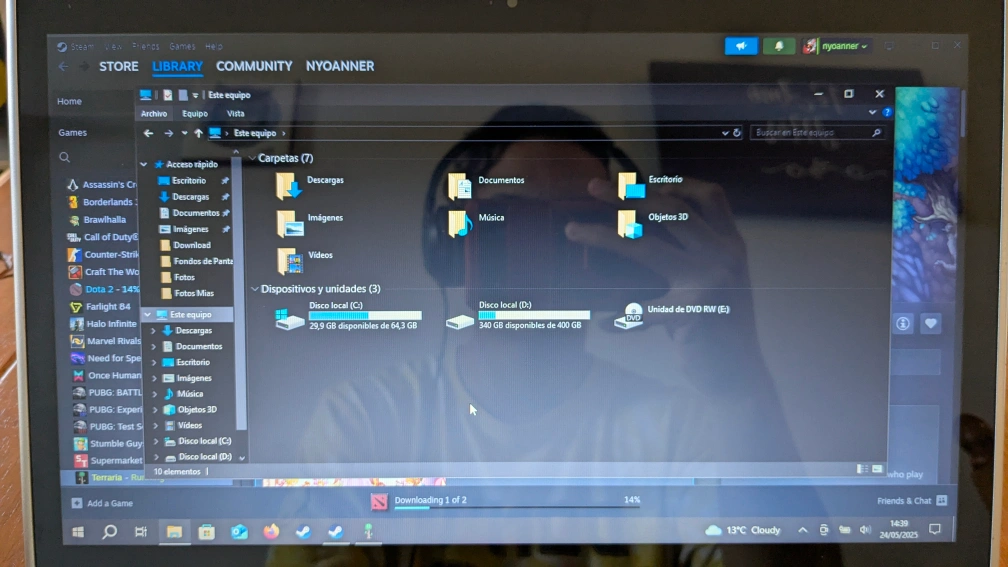This screenshot has width=1008, height=567.
Task: Click Steam announcements megaphone button
Action: pos(741,46)
